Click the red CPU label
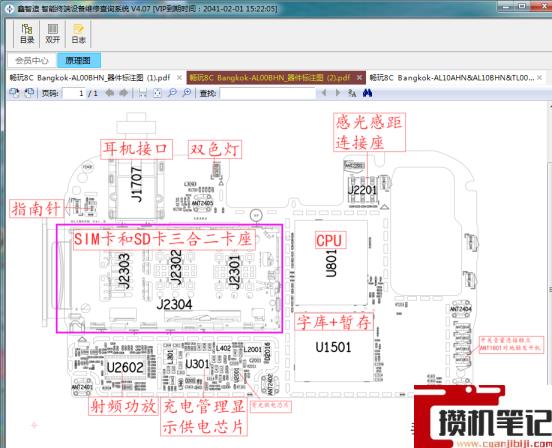The height and width of the screenshot is (448, 552). 330,240
